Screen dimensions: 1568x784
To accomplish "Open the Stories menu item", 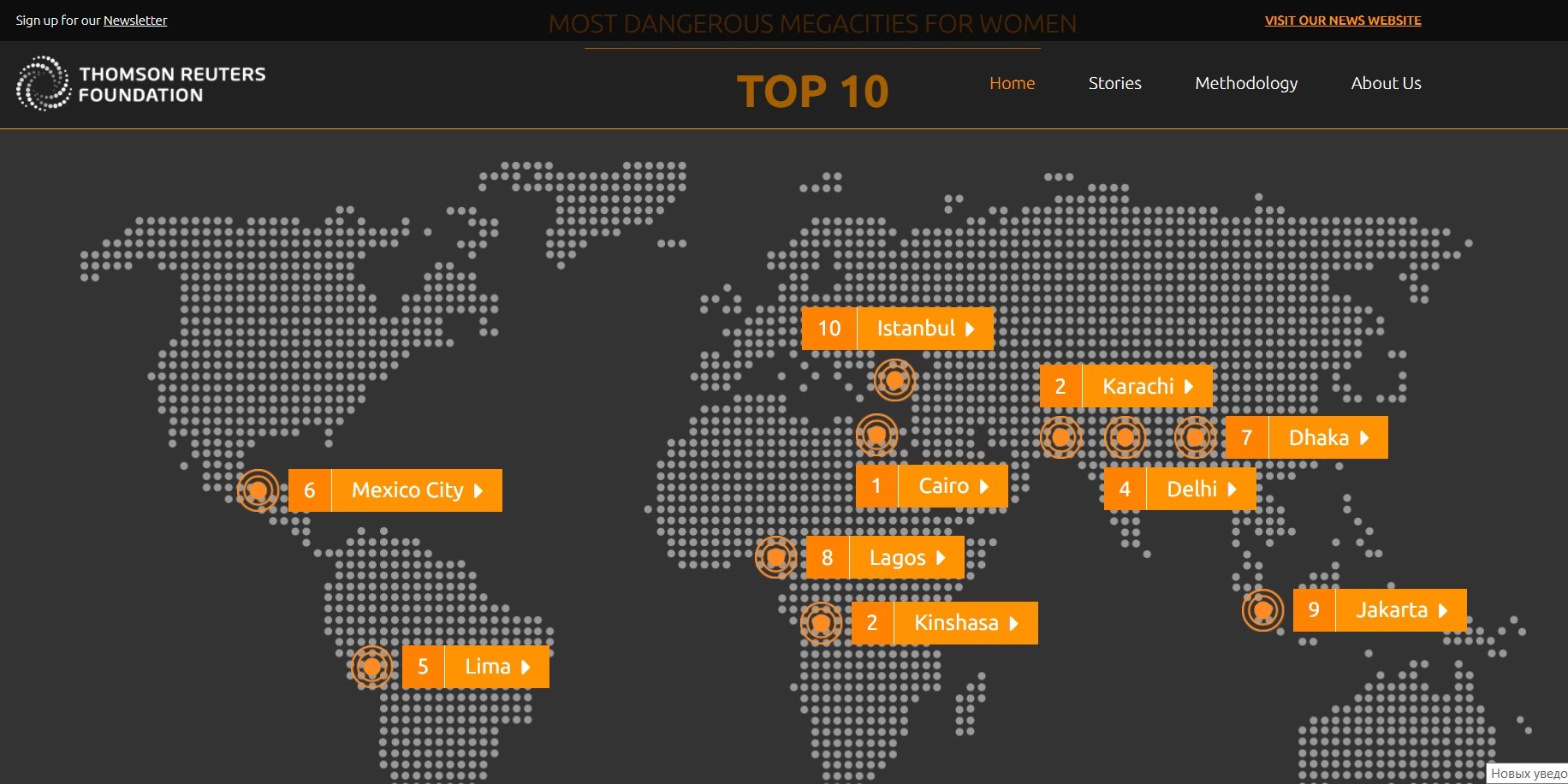I will 1114,83.
